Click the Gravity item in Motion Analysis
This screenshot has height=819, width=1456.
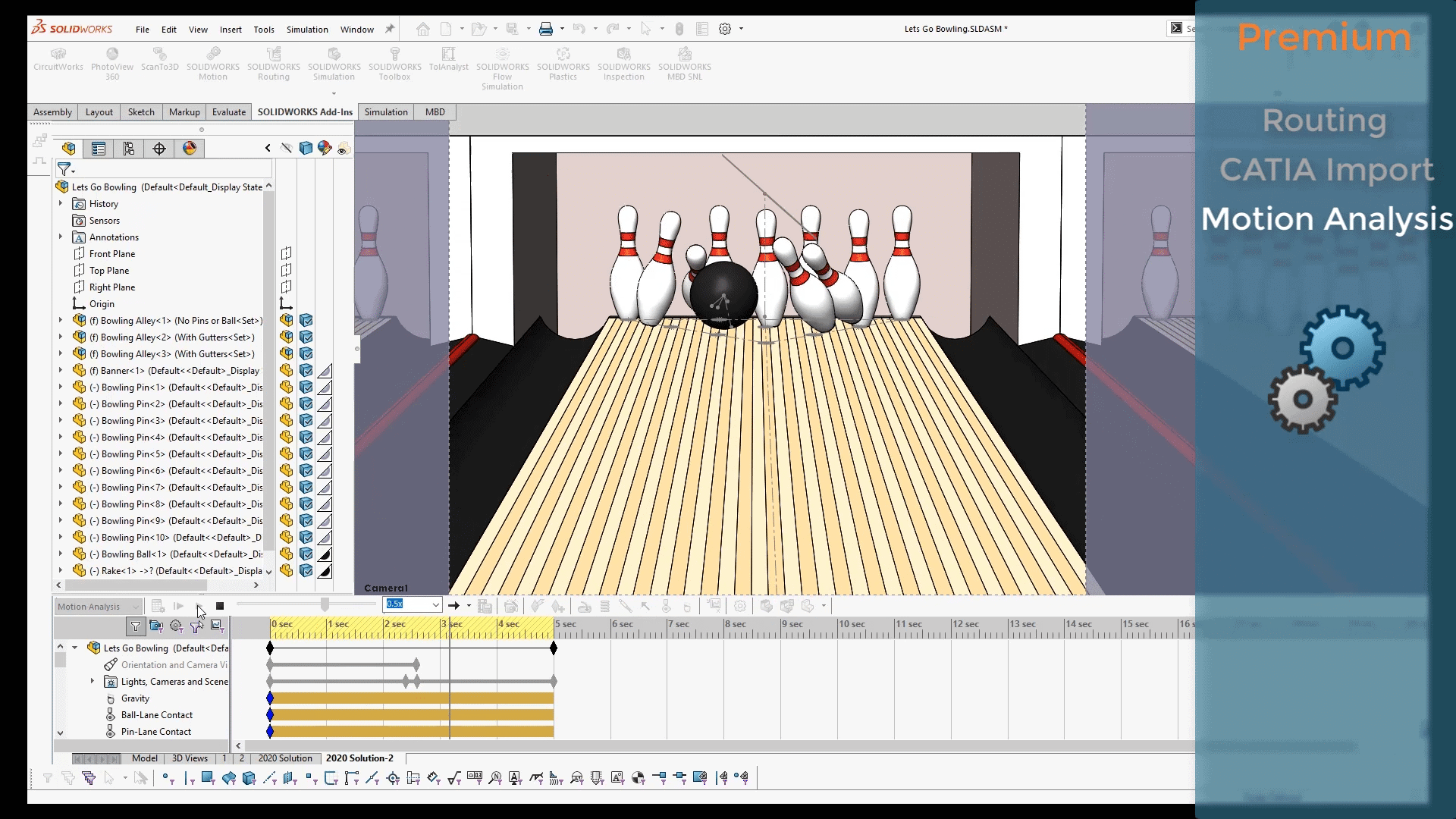tap(134, 697)
